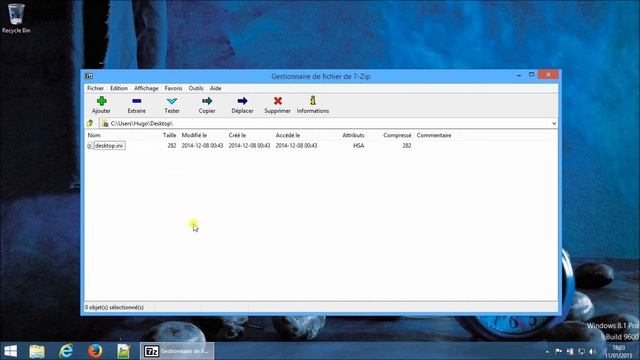Open the green notepad taskbar app
The height and width of the screenshot is (360, 640).
pyautogui.click(x=123, y=351)
